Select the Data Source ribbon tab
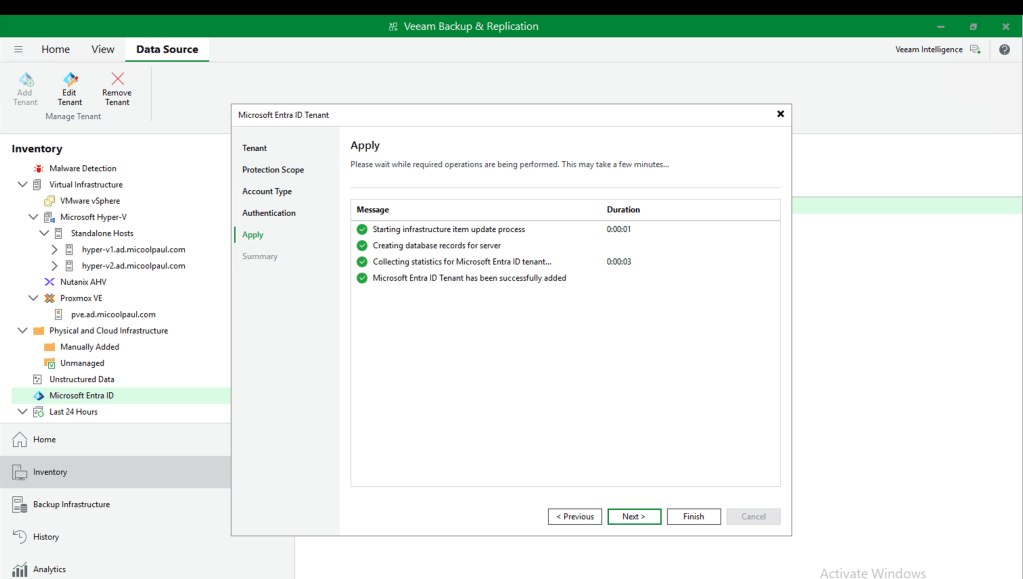Image resolution: width=1023 pixels, height=579 pixels. point(167,50)
